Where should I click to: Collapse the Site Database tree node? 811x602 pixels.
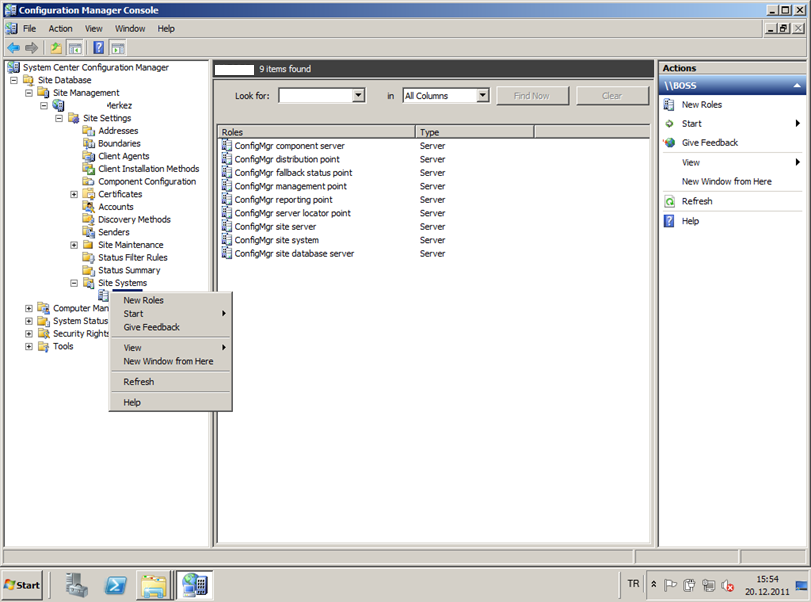pyautogui.click(x=14, y=80)
